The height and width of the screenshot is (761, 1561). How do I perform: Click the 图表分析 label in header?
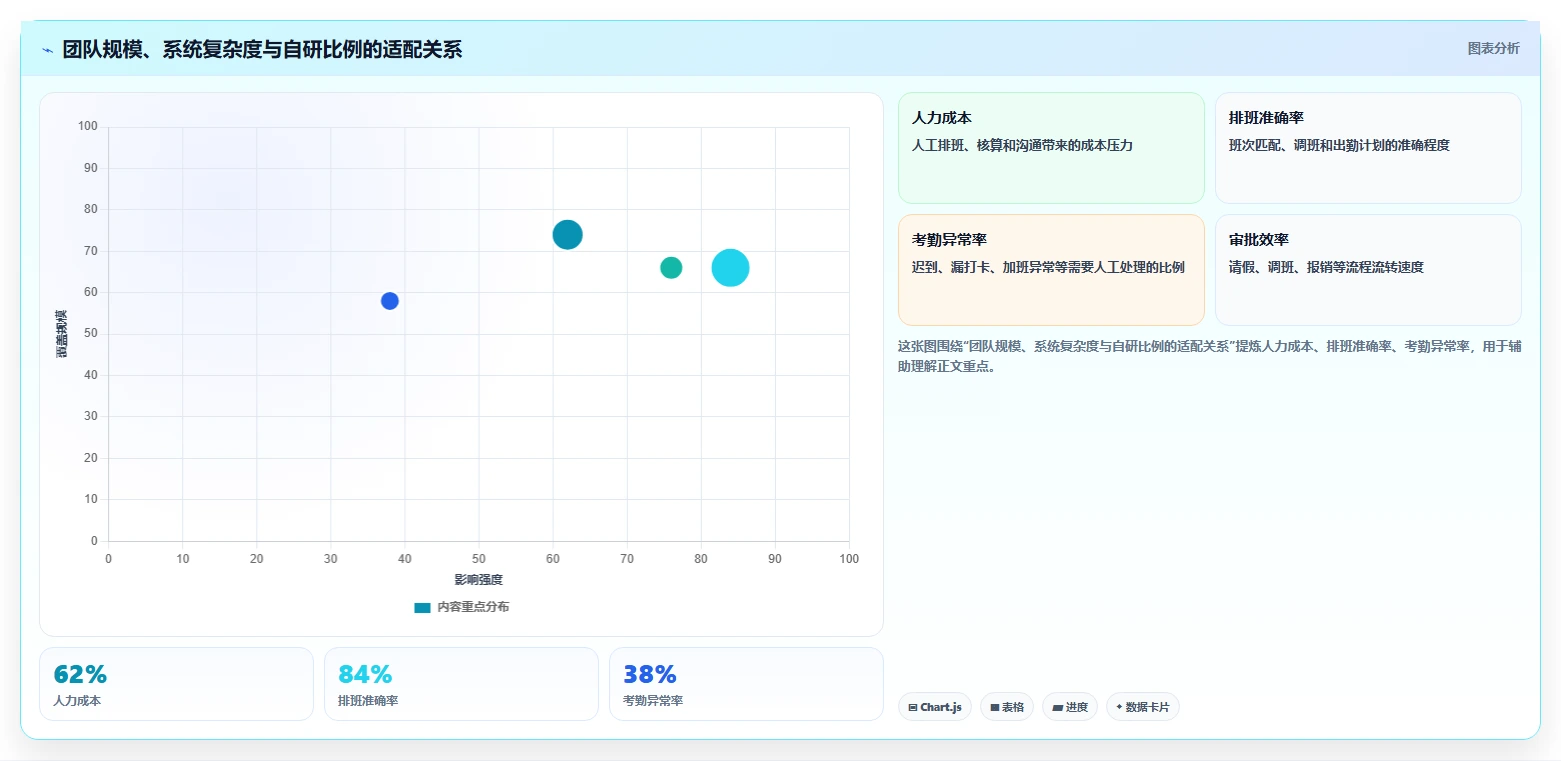(x=1493, y=49)
